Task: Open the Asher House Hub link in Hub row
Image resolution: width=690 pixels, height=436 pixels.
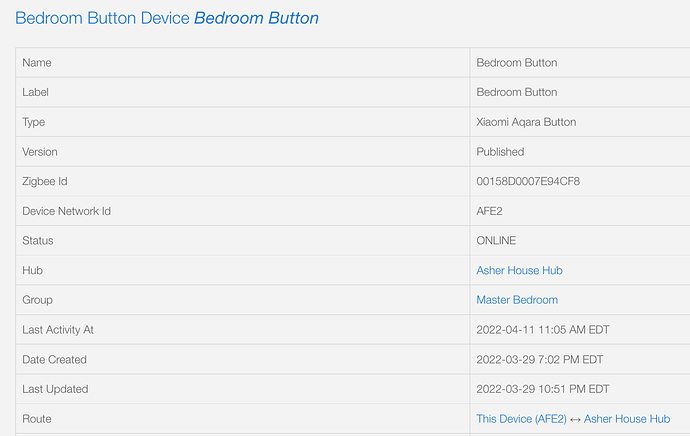Action: pos(519,270)
